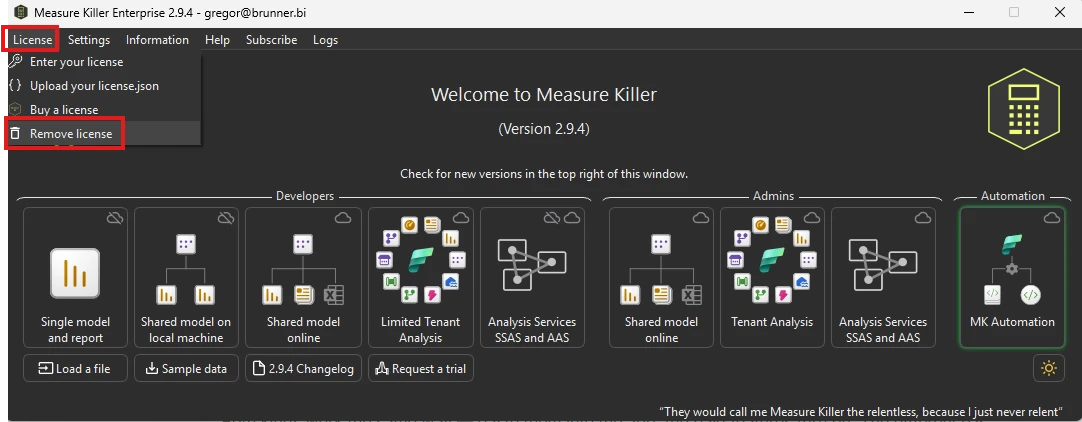Launch MK Automation tile
The image size is (1082, 422).
click(x=1012, y=278)
